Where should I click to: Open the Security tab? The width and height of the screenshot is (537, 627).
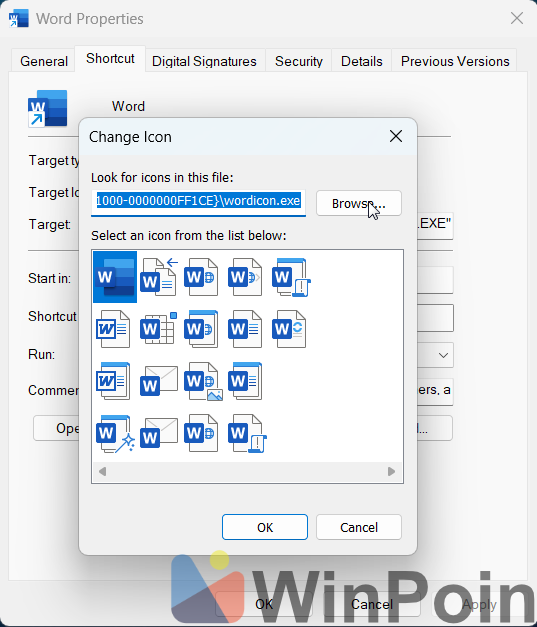coord(299,61)
